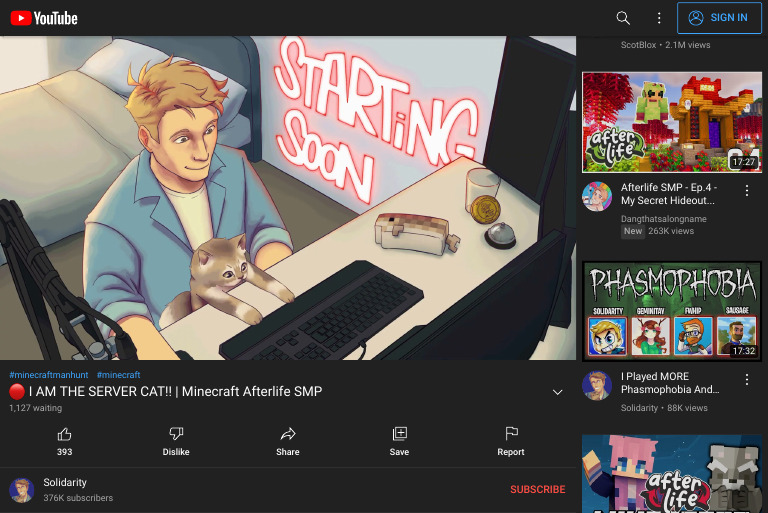Open the Solidarity channel avatar
Image resolution: width=768 pixels, height=513 pixels.
tap(22, 490)
